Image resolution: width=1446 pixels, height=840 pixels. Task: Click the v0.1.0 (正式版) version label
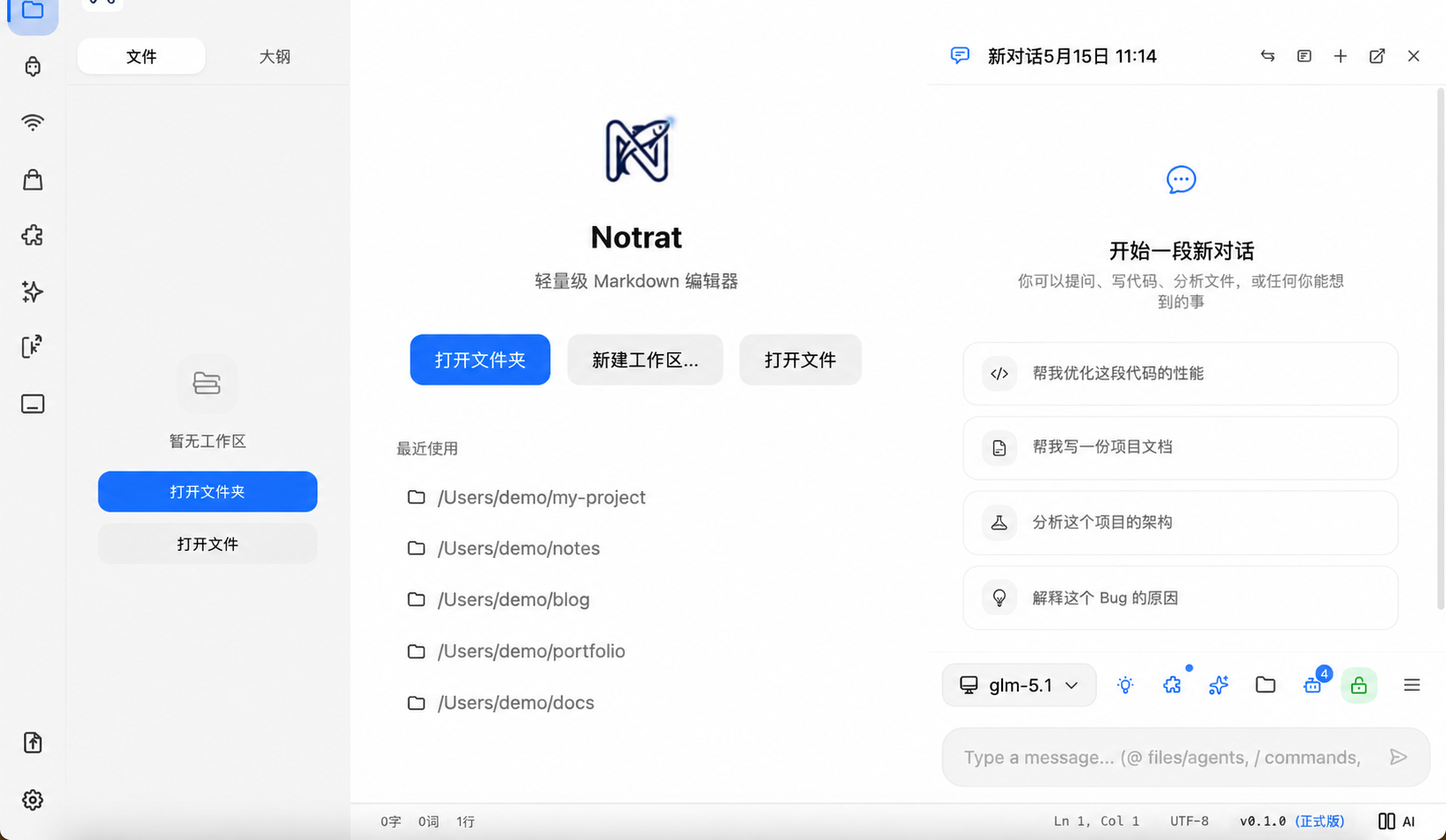(x=1292, y=822)
